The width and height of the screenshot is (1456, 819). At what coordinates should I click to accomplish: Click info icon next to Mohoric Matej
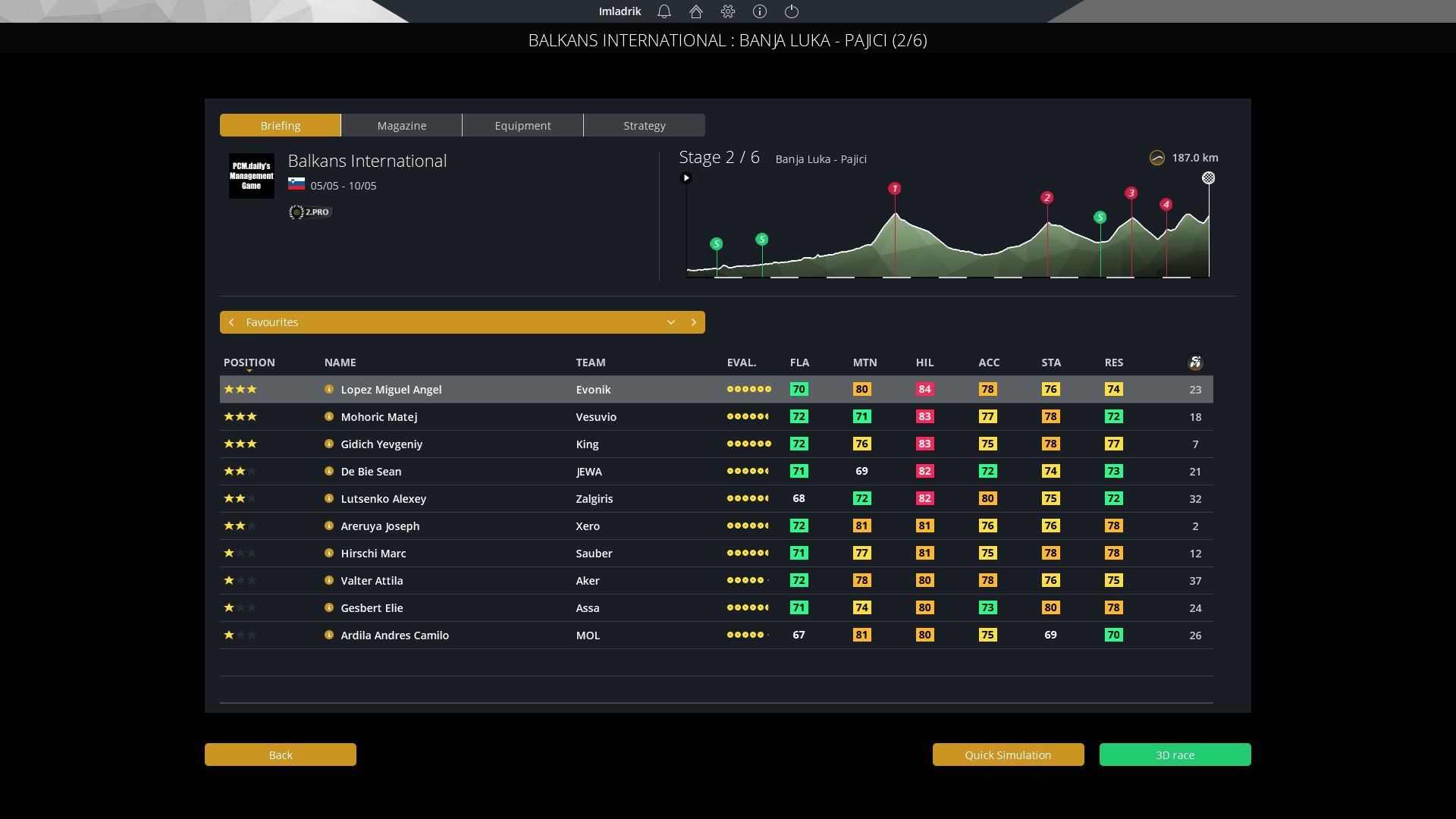pos(329,416)
